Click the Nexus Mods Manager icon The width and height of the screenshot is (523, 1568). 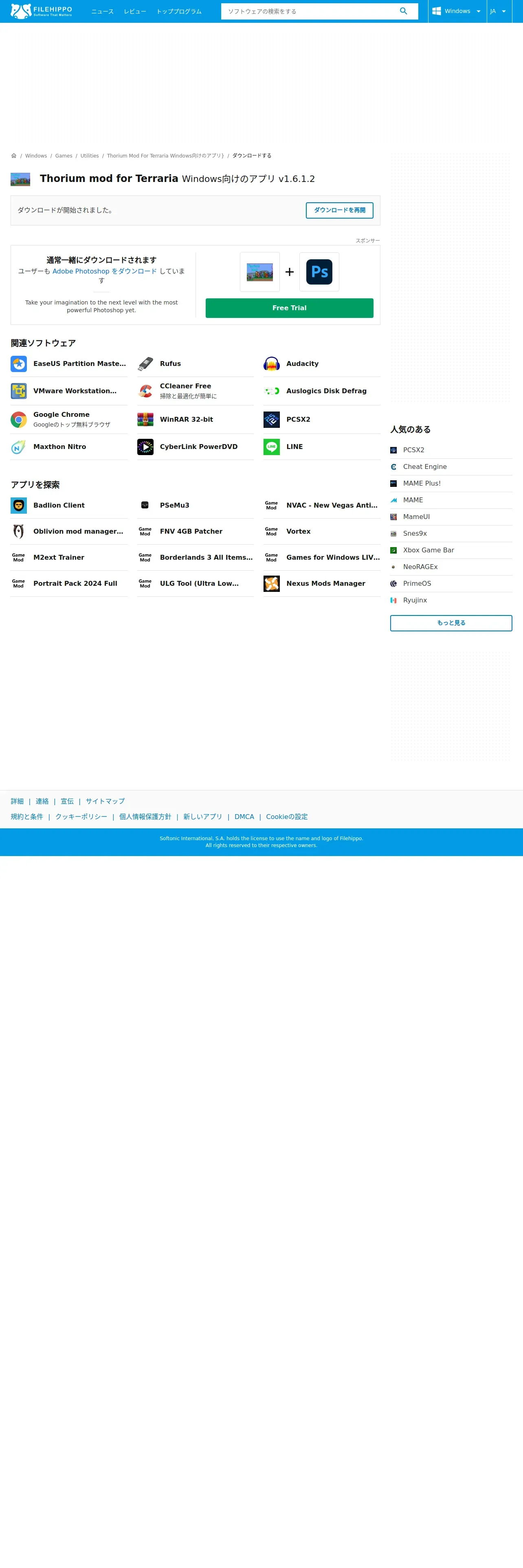pos(272,583)
